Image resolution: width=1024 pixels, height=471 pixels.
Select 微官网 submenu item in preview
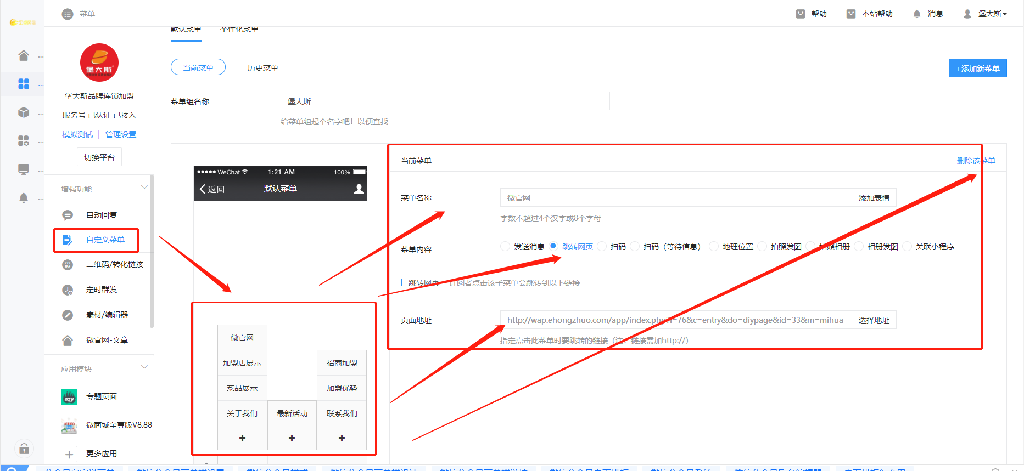[242, 338]
